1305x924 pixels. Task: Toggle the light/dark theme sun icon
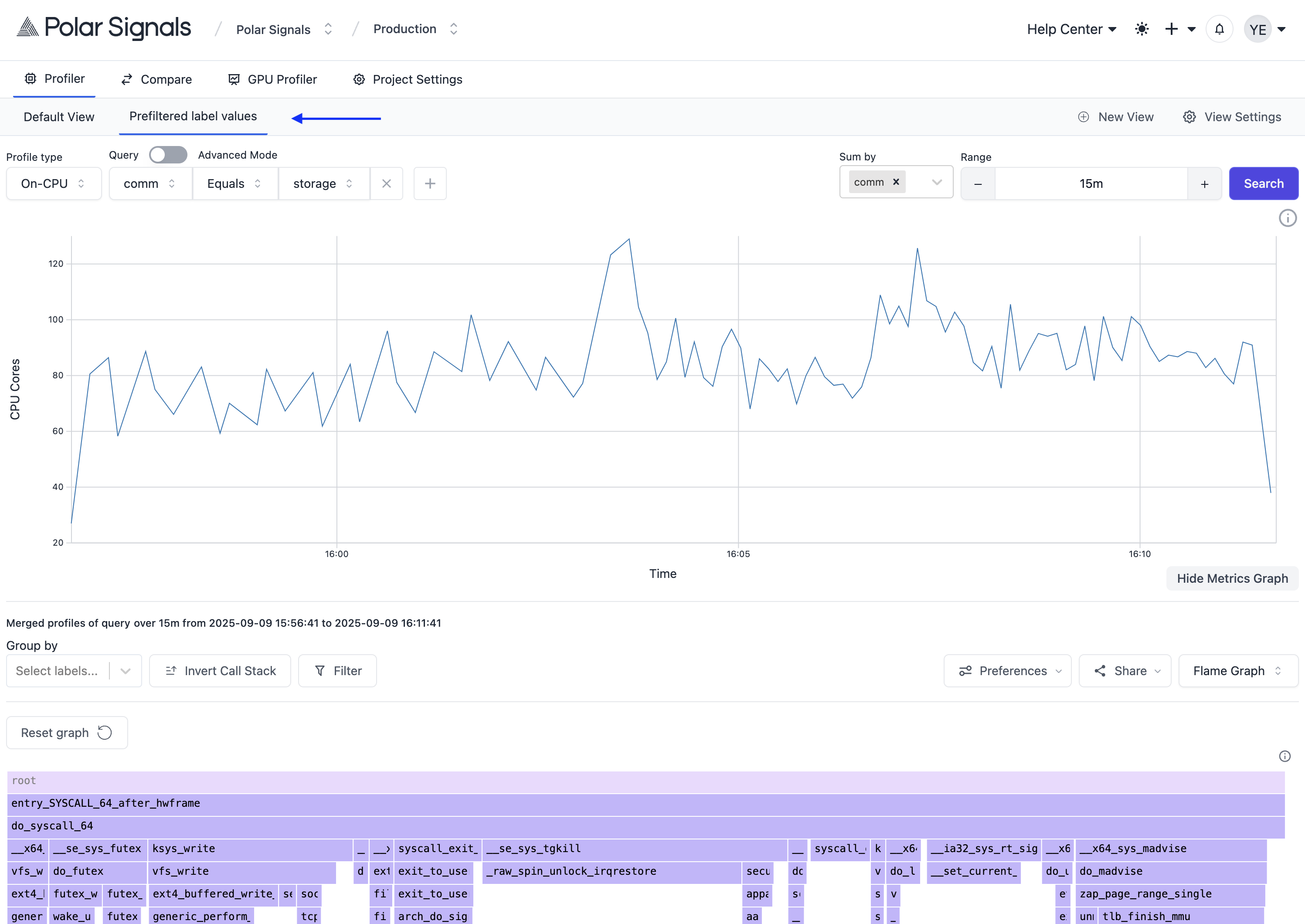[x=1142, y=28]
